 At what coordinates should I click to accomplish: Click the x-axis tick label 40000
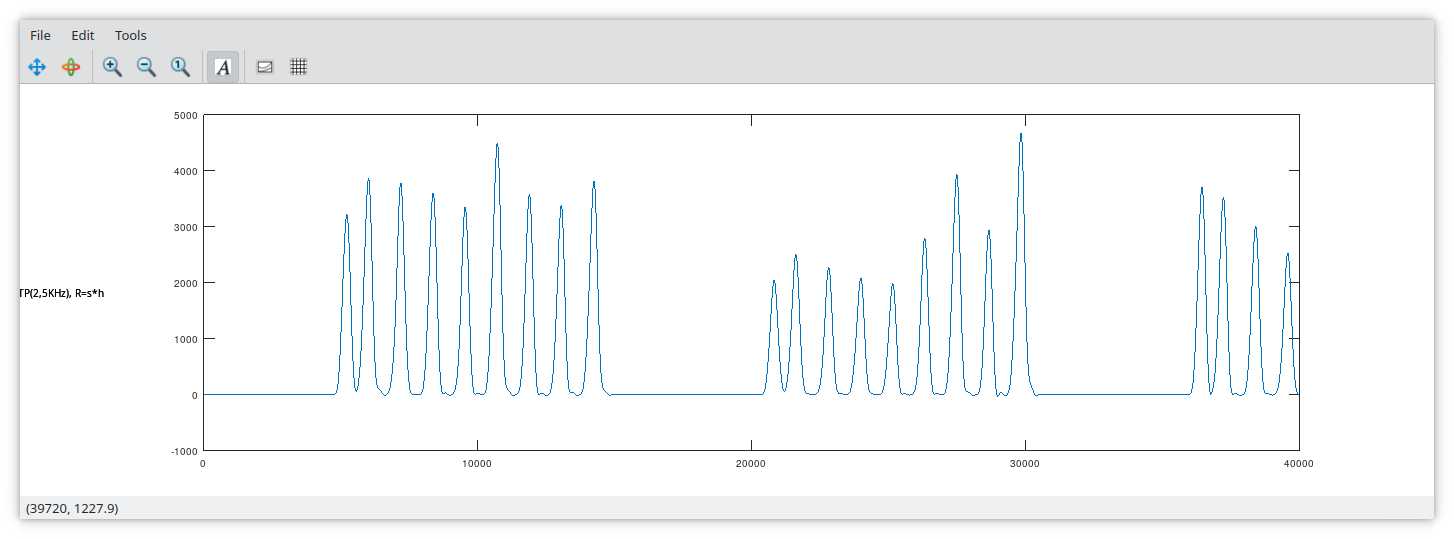tap(1298, 463)
